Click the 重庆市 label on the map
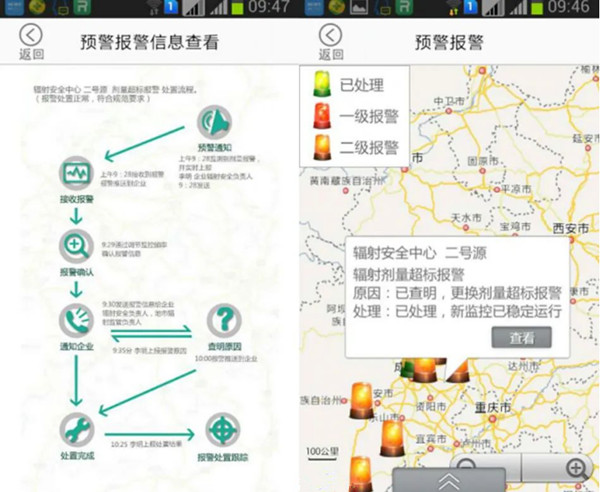 [492, 409]
